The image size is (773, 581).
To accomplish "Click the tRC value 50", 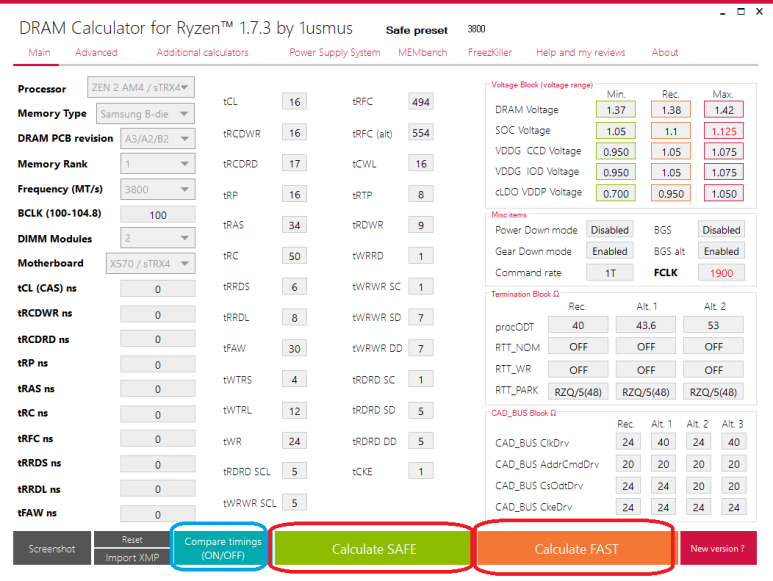I will (294, 256).
